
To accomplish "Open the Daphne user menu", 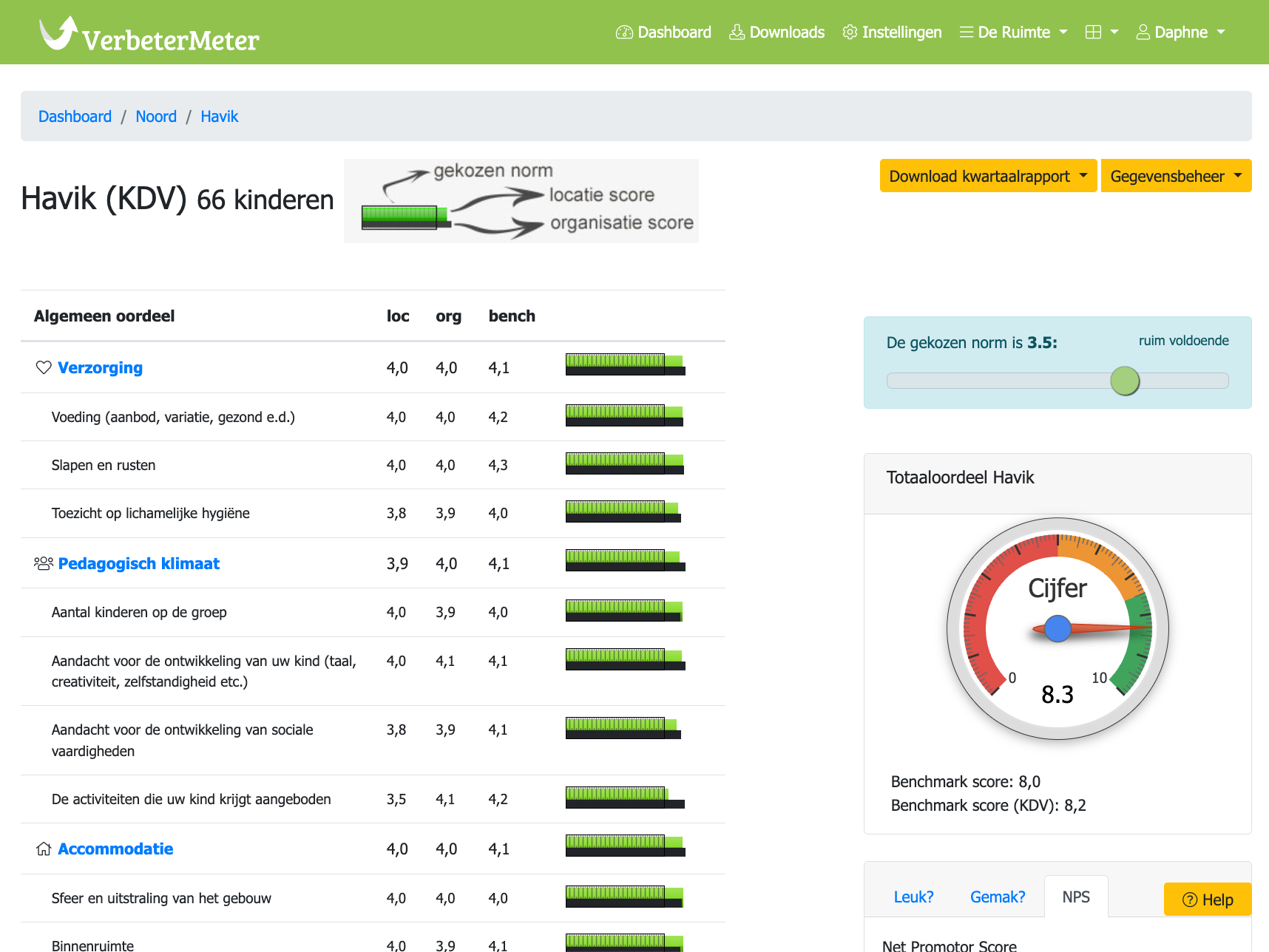I will click(1181, 33).
